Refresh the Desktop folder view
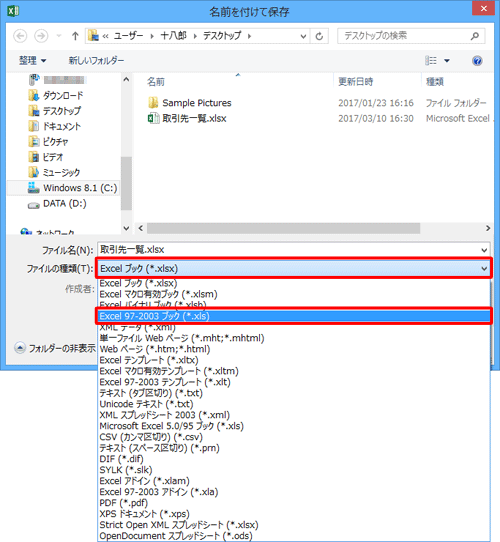This screenshot has width=500, height=542. coord(320,36)
